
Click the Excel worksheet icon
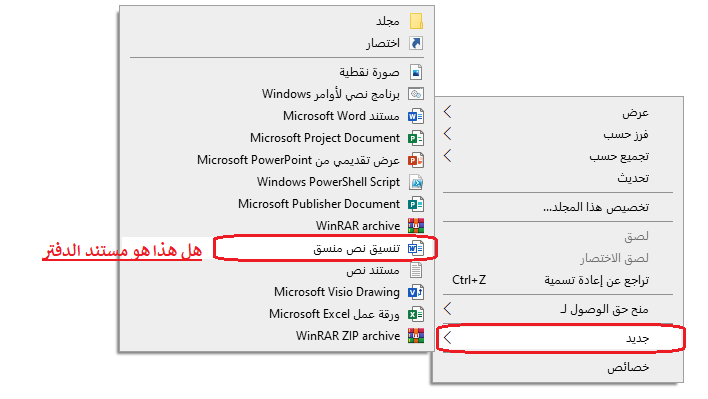[x=416, y=314]
